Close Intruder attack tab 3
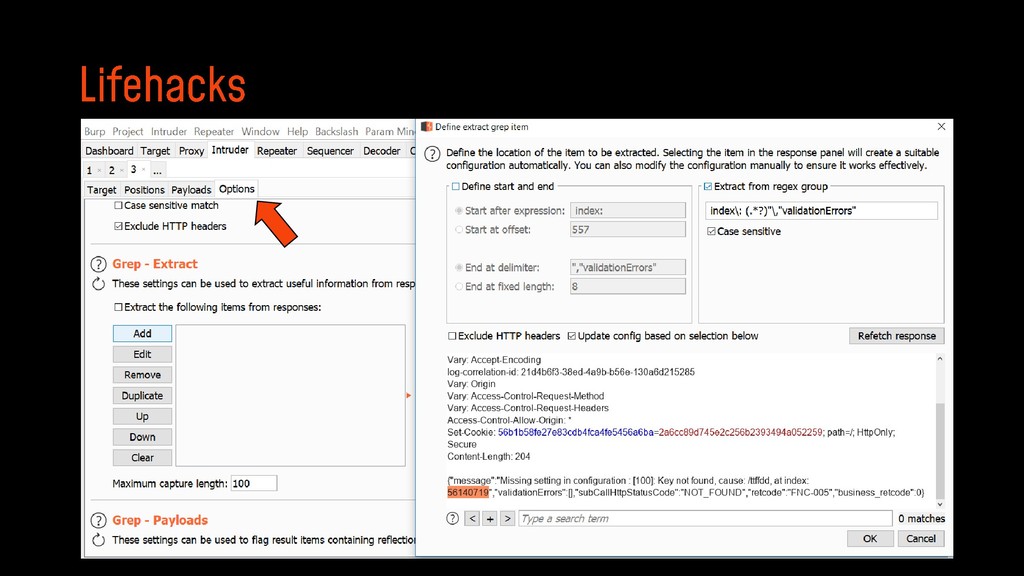This screenshot has width=1024, height=576. point(144,170)
